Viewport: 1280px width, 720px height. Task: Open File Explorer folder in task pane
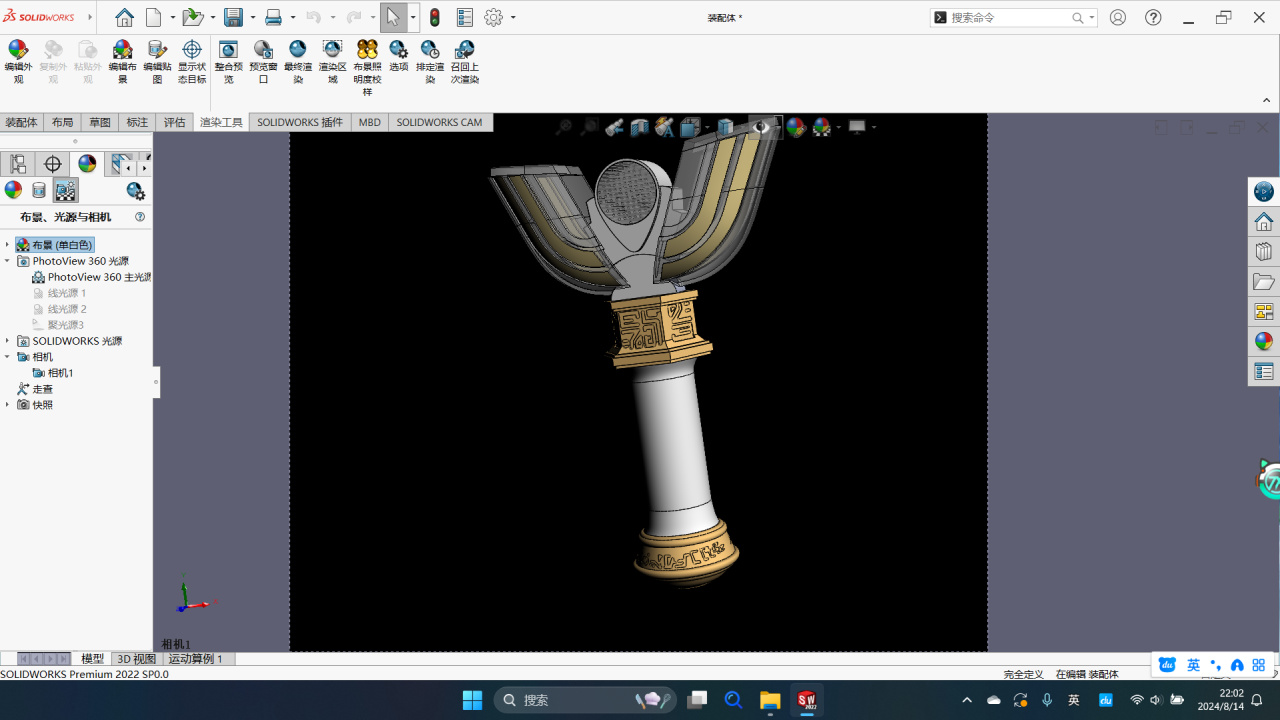tap(1264, 282)
